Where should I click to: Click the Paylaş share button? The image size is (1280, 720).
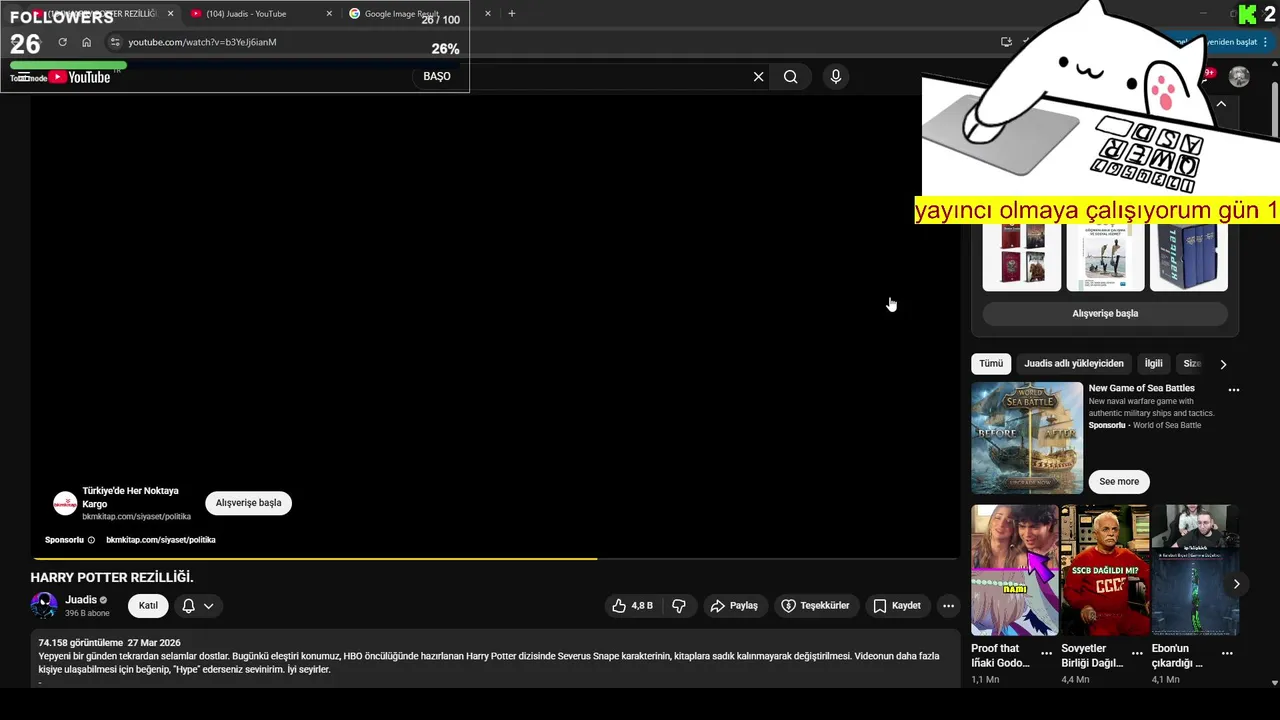(x=734, y=605)
